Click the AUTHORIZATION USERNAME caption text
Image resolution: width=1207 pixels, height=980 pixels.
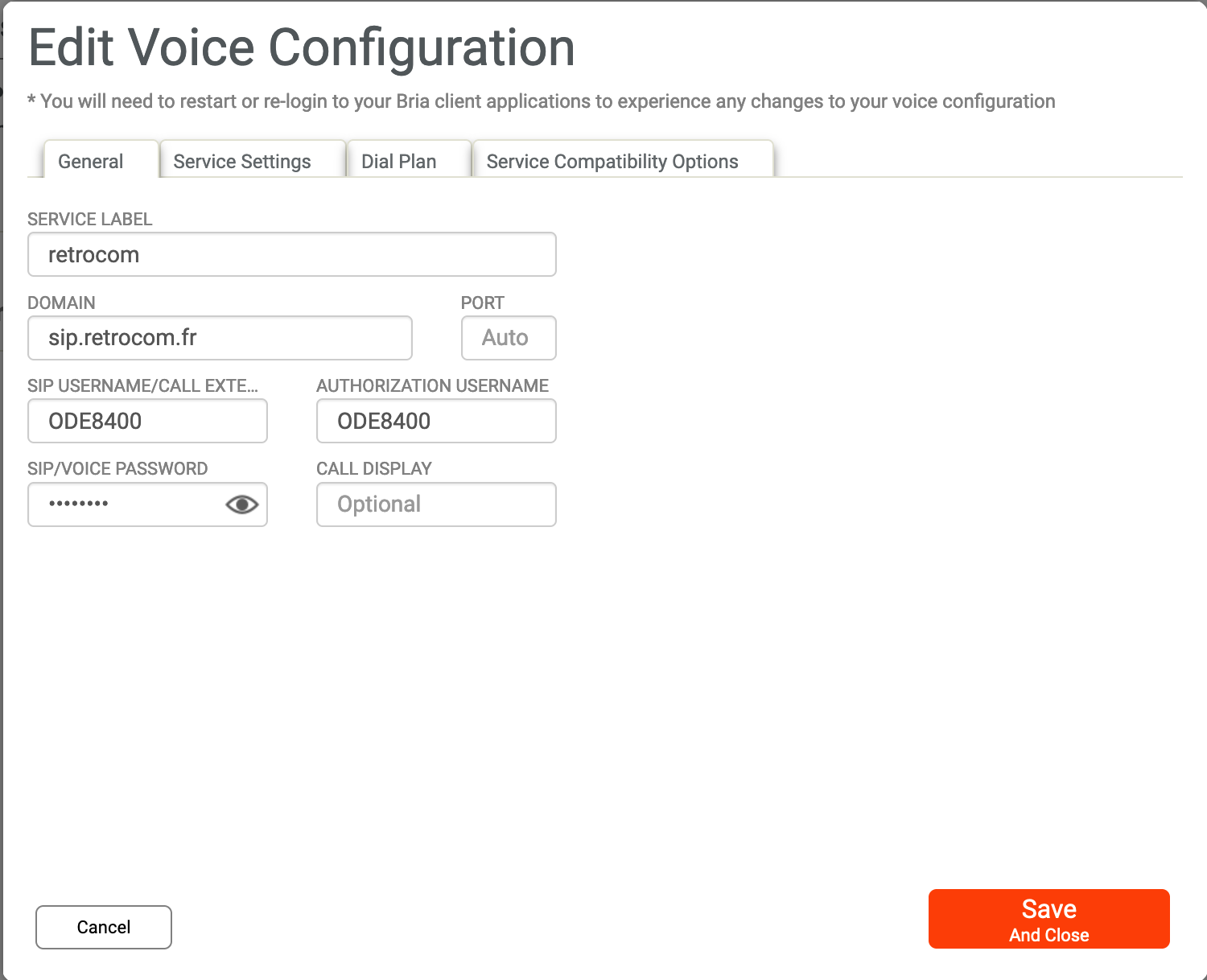point(433,386)
